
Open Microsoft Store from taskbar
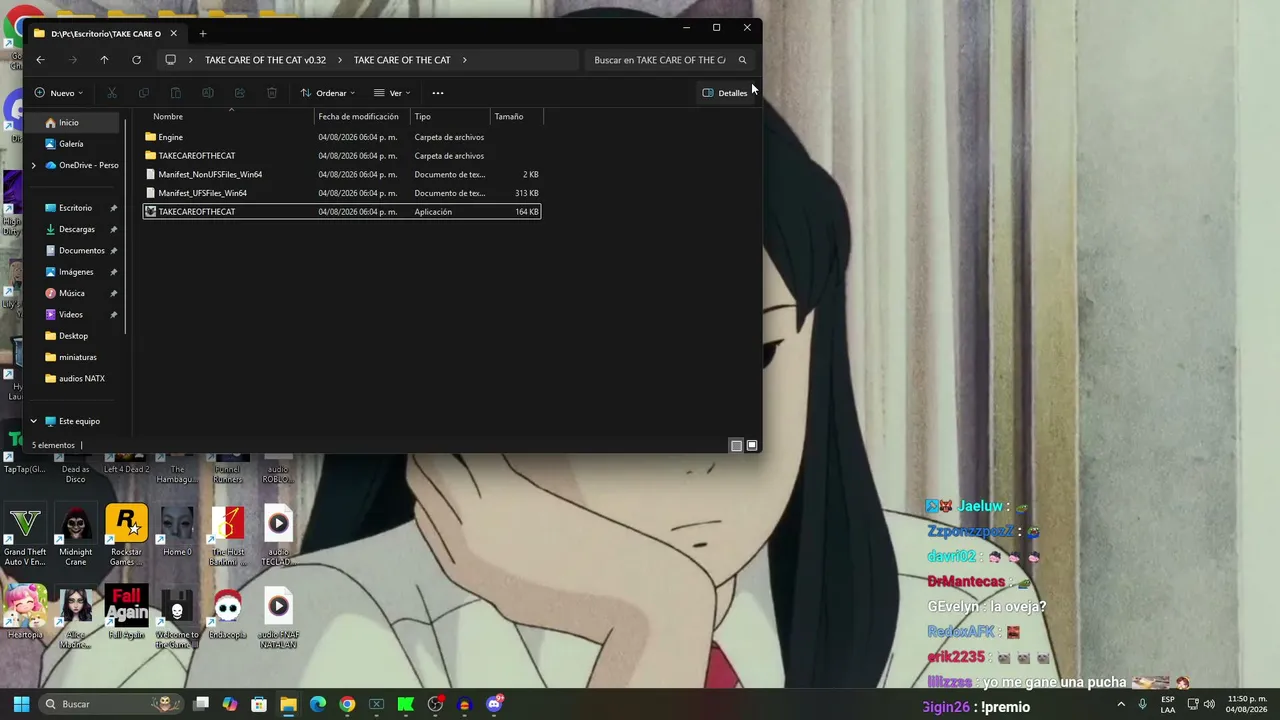tap(259, 704)
